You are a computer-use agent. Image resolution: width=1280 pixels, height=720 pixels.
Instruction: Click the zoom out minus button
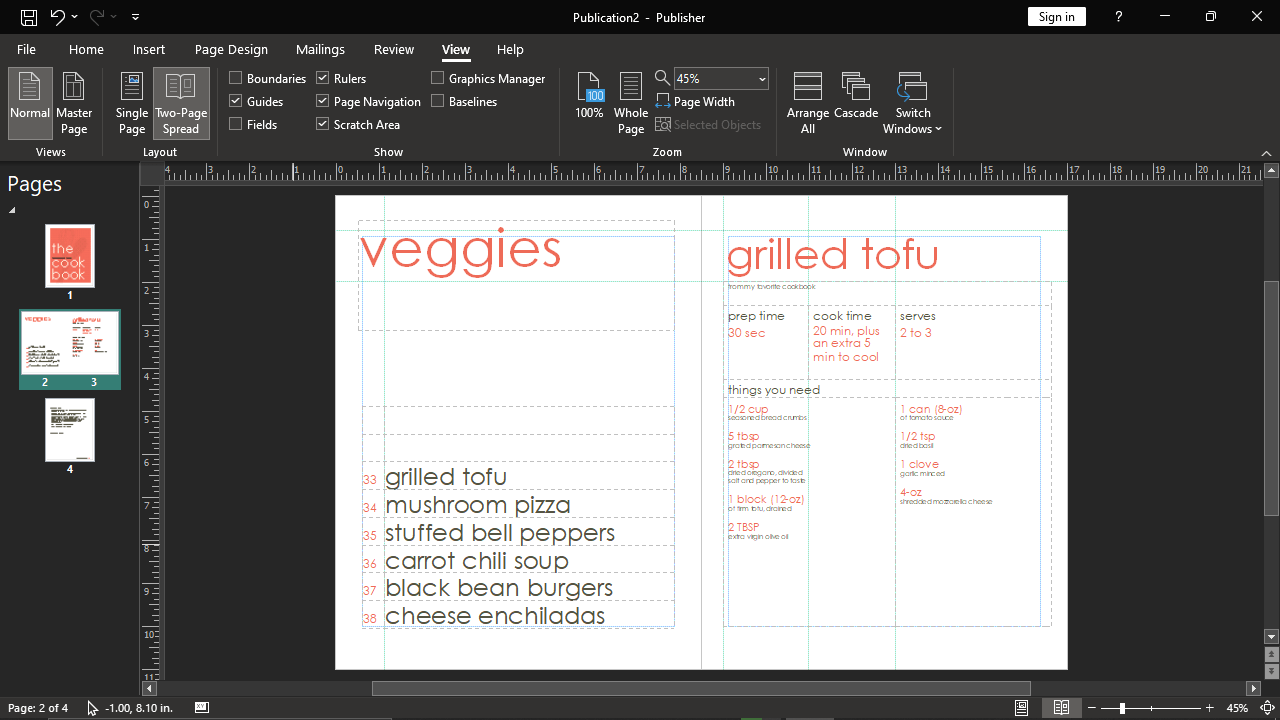point(1092,708)
